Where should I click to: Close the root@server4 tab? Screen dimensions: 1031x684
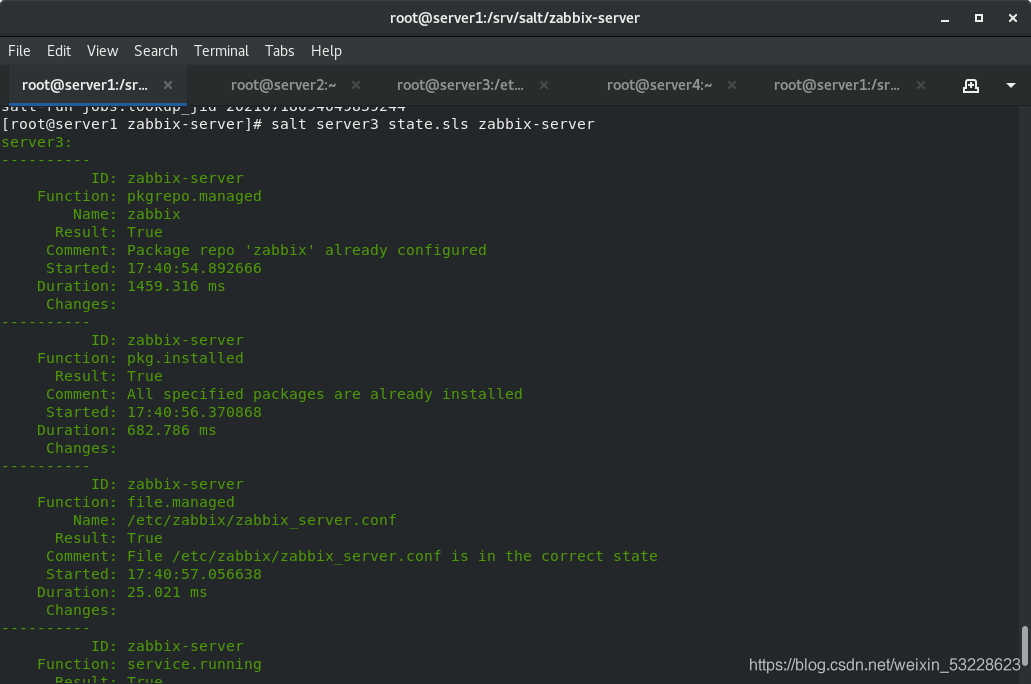[732, 85]
